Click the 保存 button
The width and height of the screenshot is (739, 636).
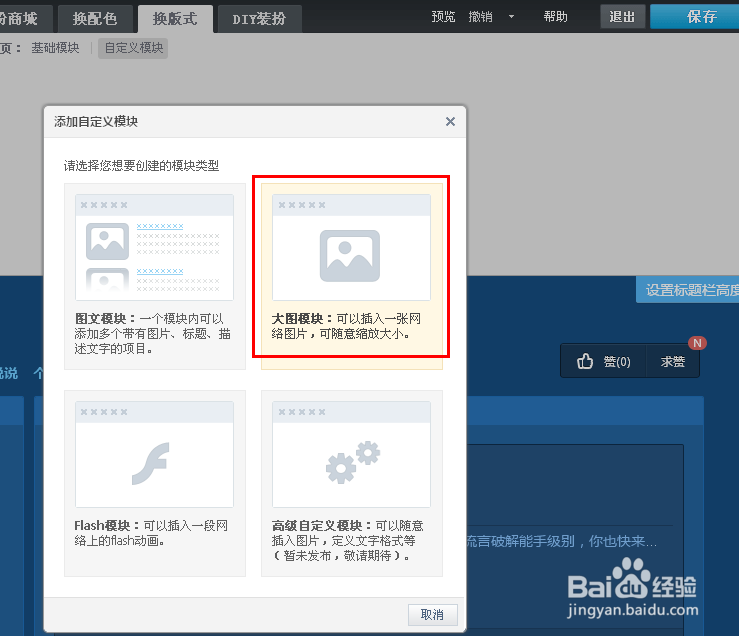pos(697,17)
